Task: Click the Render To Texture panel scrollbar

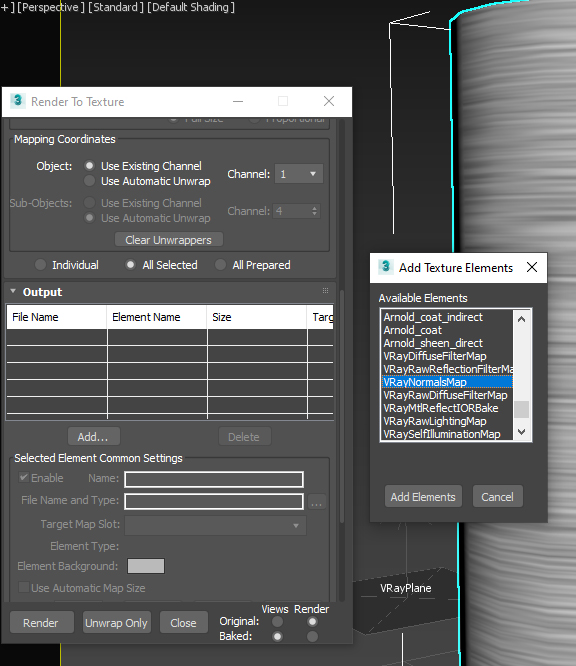Action: tap(342, 407)
